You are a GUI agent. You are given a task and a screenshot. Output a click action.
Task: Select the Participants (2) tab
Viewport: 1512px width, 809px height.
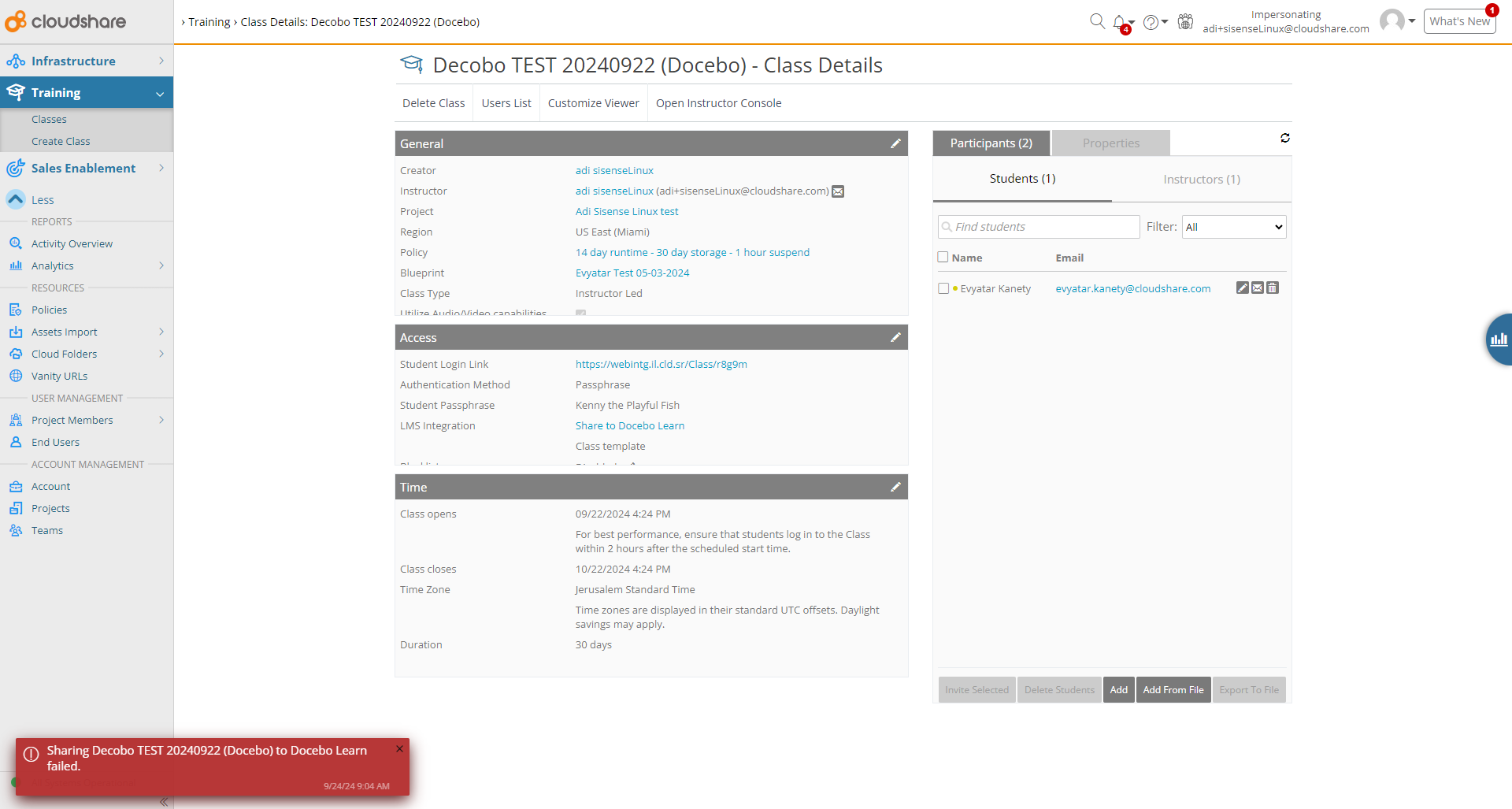click(991, 143)
